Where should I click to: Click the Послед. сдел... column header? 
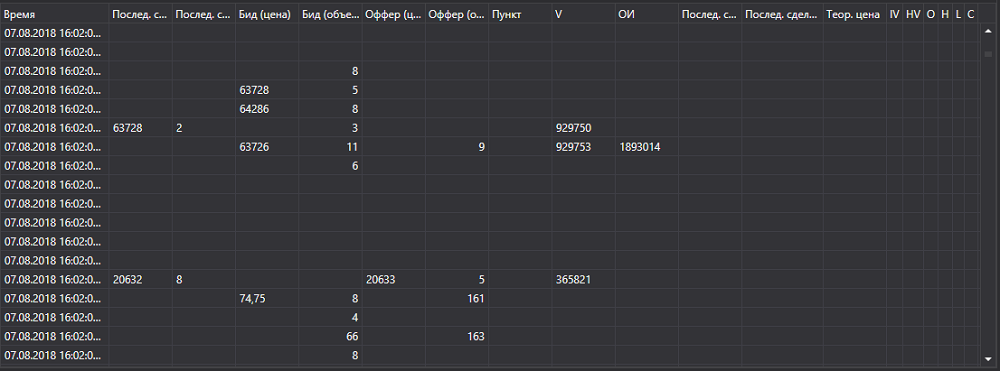pos(782,14)
